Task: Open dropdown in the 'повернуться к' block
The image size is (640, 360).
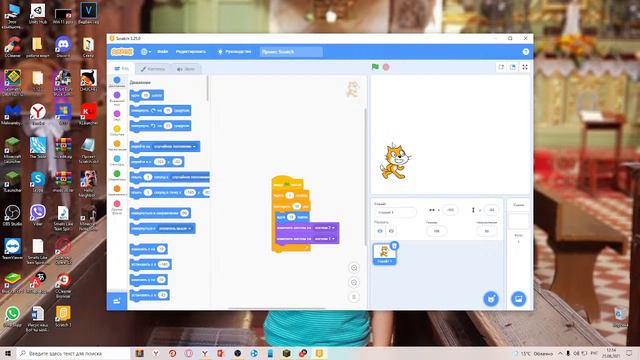Action: (x=175, y=229)
